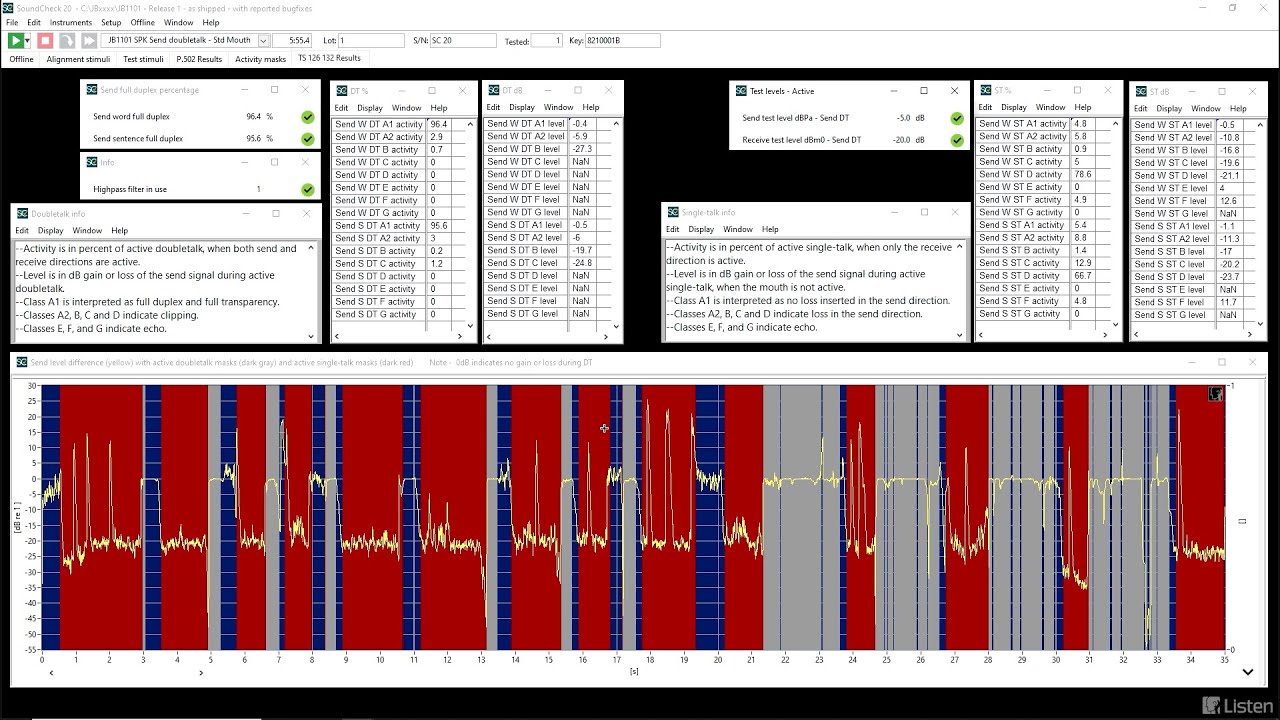Open the Display menu in the Doubletalk info window
1280x720 pixels.
pos(50,231)
